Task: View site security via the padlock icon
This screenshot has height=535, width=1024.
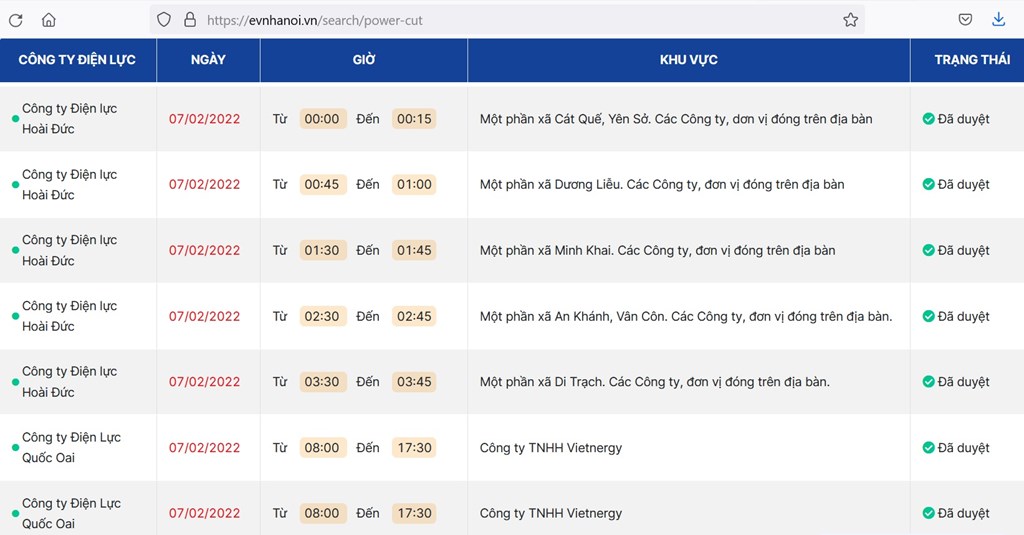Action: (190, 20)
